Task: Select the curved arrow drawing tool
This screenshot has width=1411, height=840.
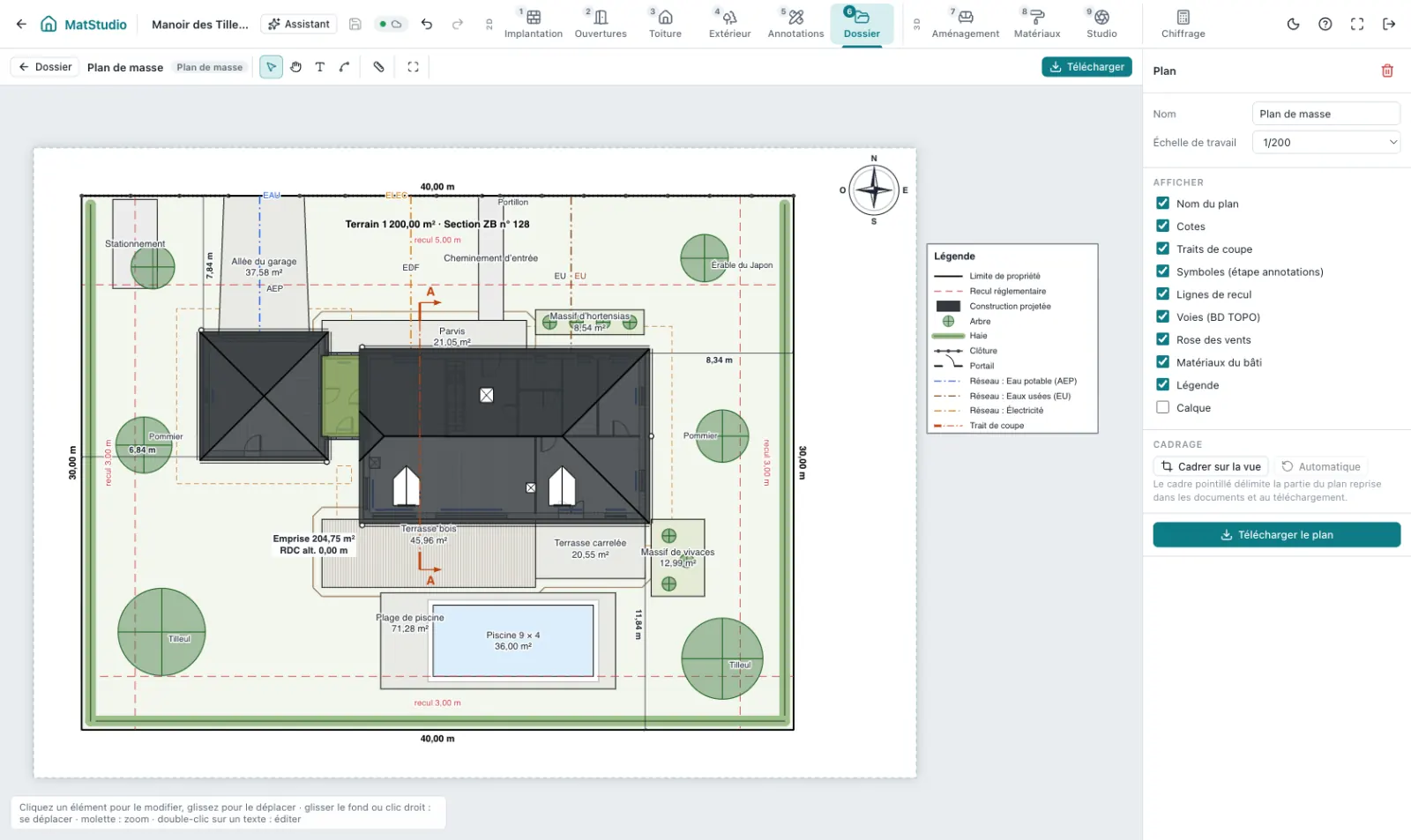Action: [x=345, y=67]
